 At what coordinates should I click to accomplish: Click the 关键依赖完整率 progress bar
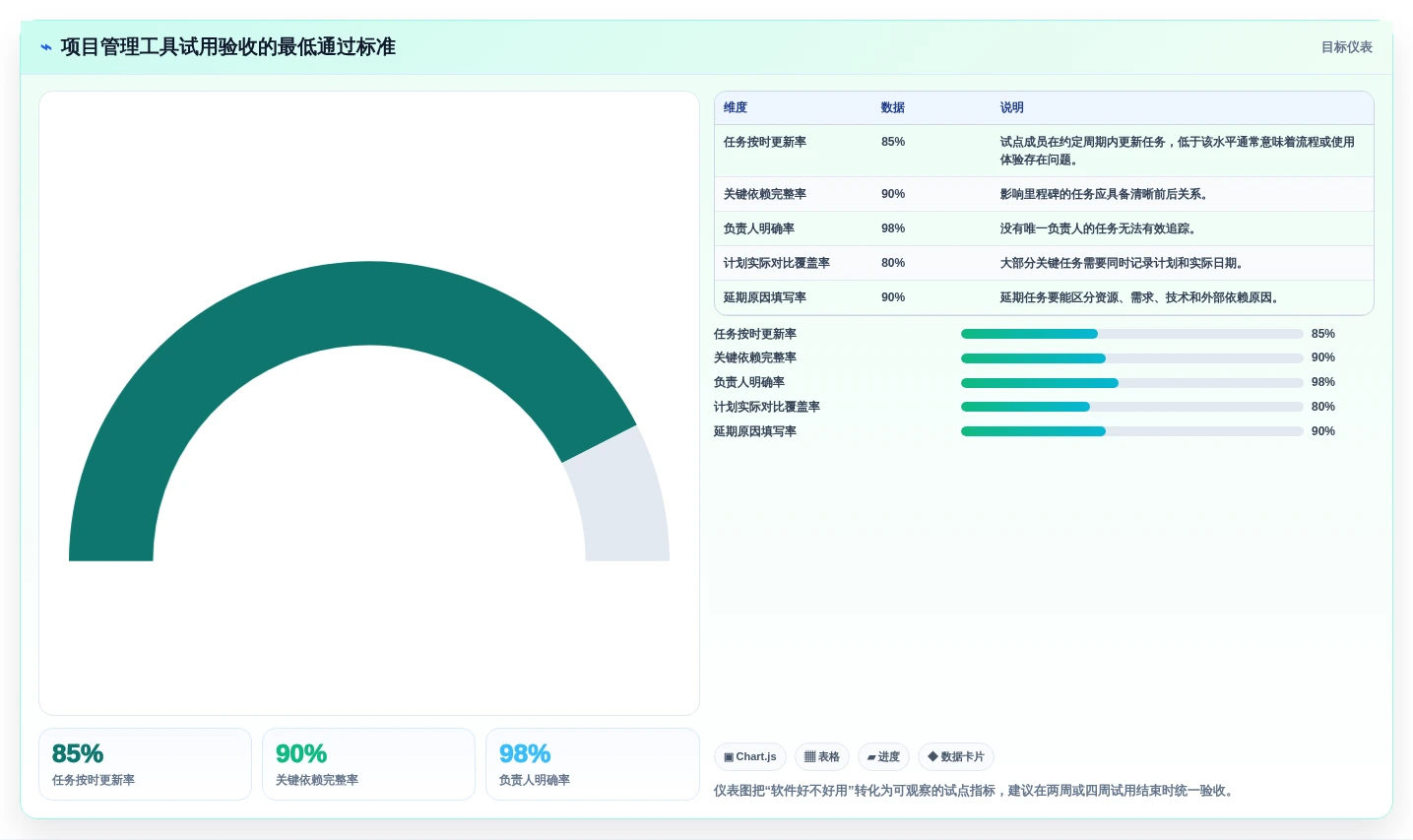point(1132,358)
